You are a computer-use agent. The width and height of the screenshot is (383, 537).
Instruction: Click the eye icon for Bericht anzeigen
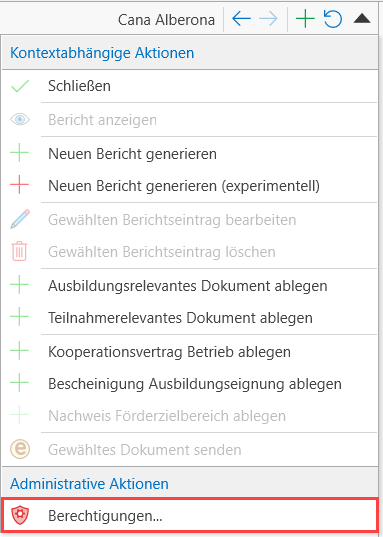coord(20,120)
